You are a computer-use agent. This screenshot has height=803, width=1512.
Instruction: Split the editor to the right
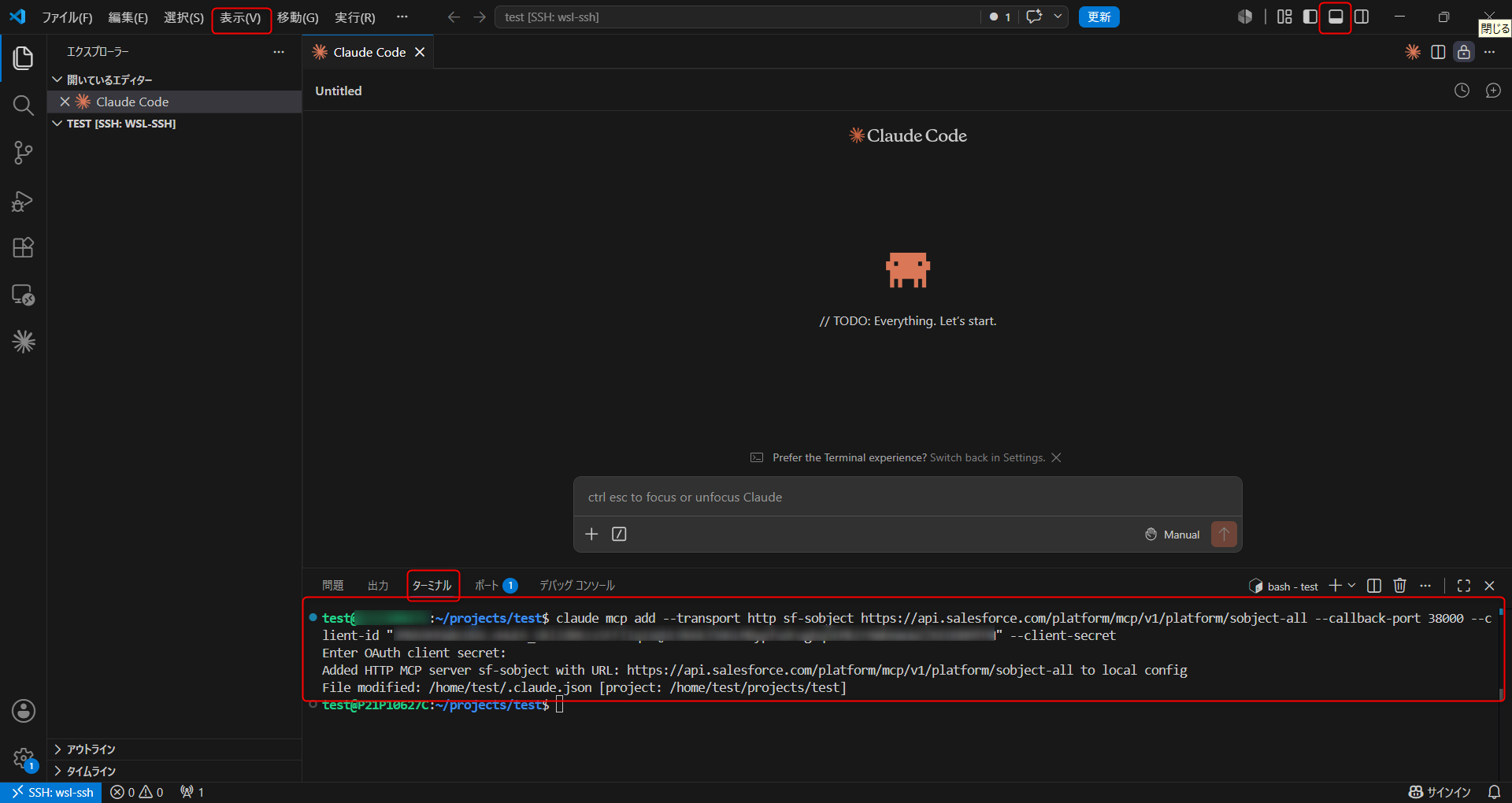[x=1438, y=52]
